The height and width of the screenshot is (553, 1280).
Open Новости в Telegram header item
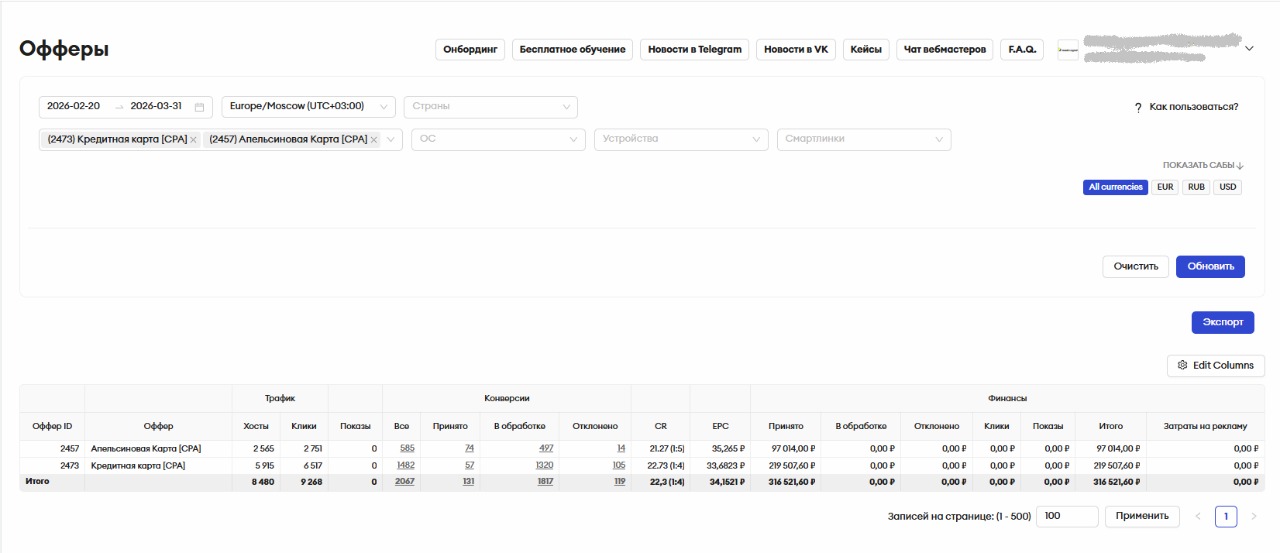coord(694,50)
